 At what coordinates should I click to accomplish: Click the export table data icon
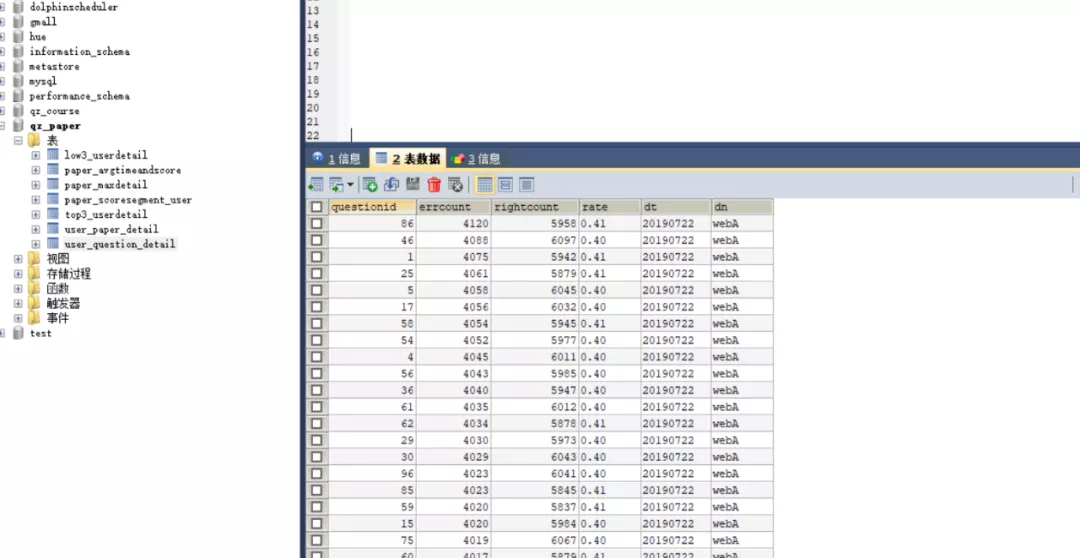click(316, 184)
